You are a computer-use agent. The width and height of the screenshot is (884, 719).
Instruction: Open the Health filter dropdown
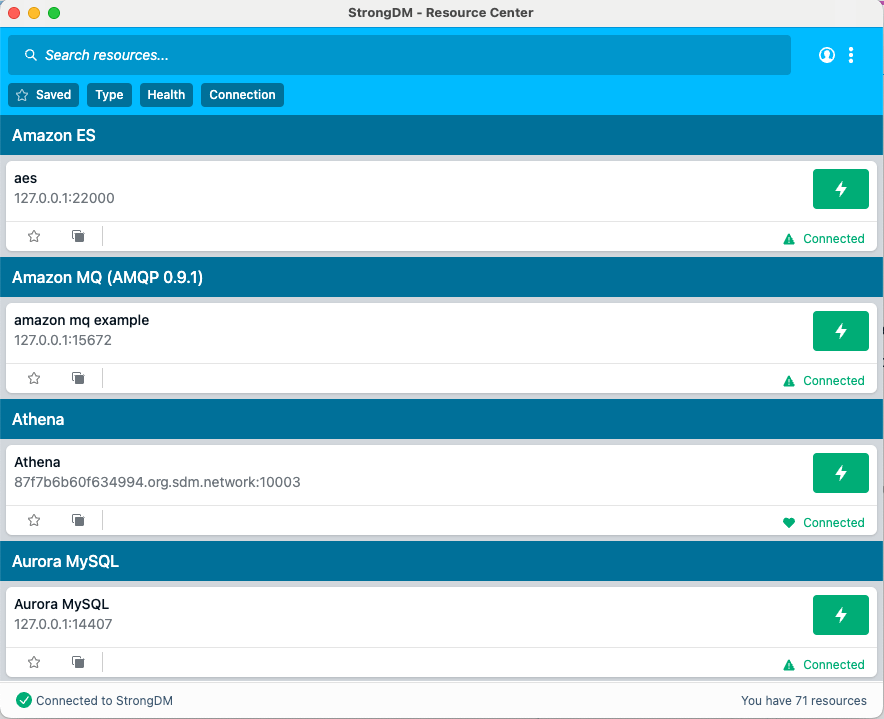166,95
